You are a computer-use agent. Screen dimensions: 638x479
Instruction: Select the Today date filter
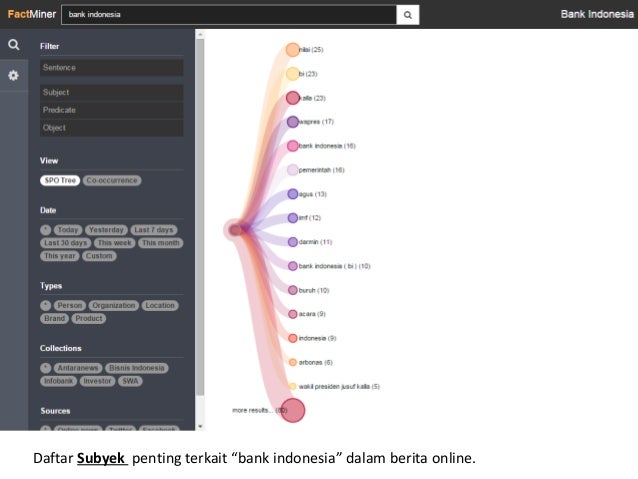[68, 230]
